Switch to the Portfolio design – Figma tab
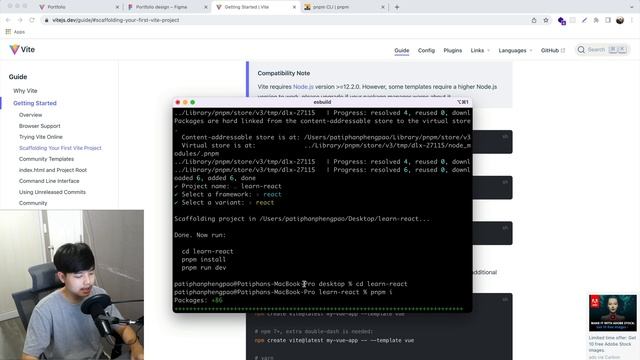This screenshot has width=640, height=360. [x=161, y=7]
